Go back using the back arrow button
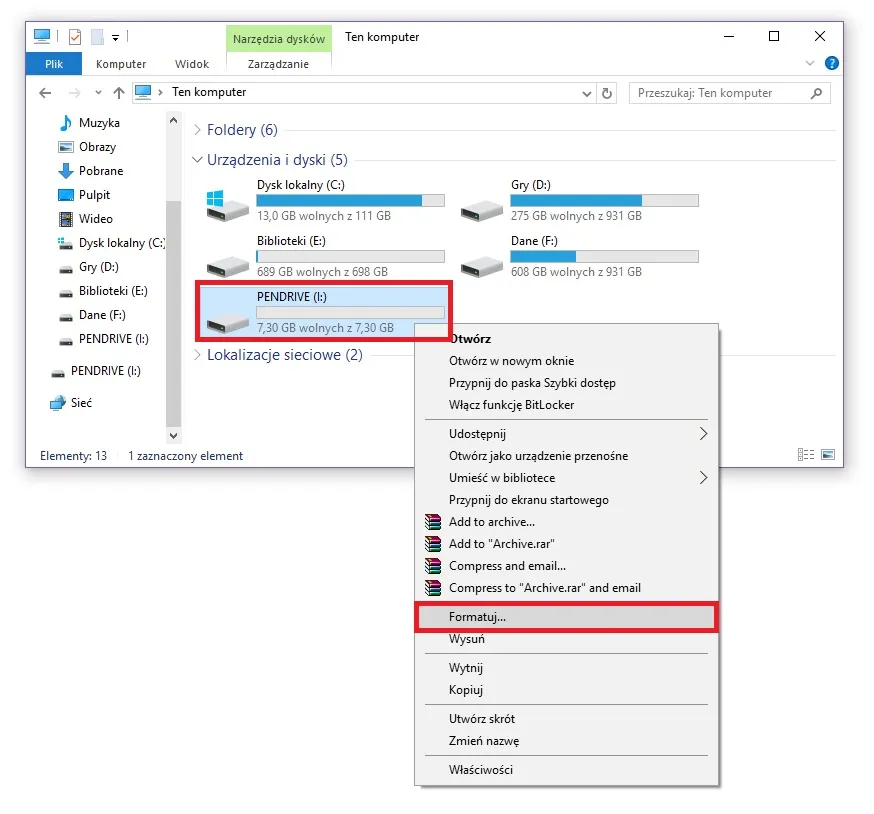This screenshot has width=874, height=814. point(44,92)
